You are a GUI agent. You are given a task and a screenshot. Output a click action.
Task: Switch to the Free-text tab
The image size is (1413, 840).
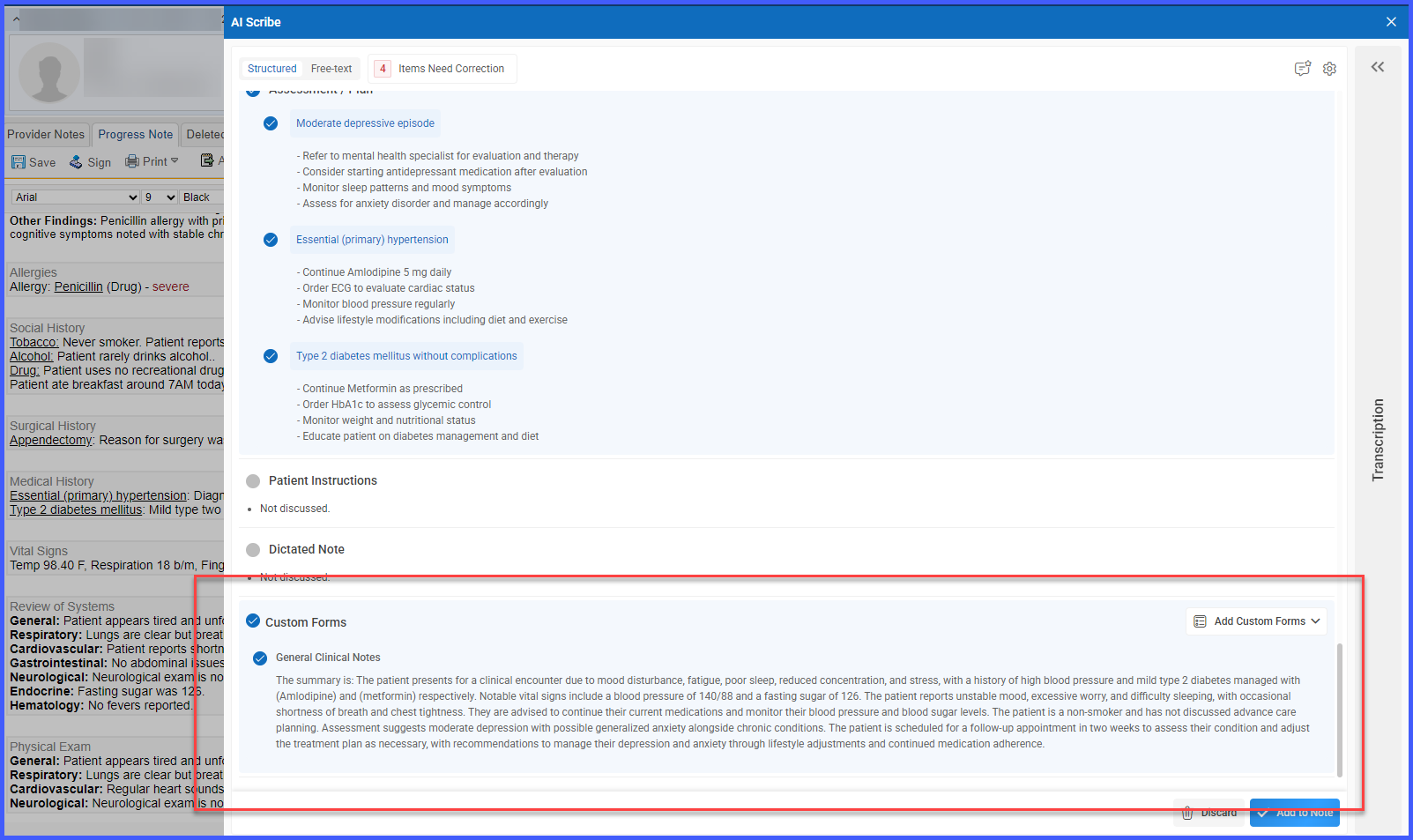tap(331, 69)
